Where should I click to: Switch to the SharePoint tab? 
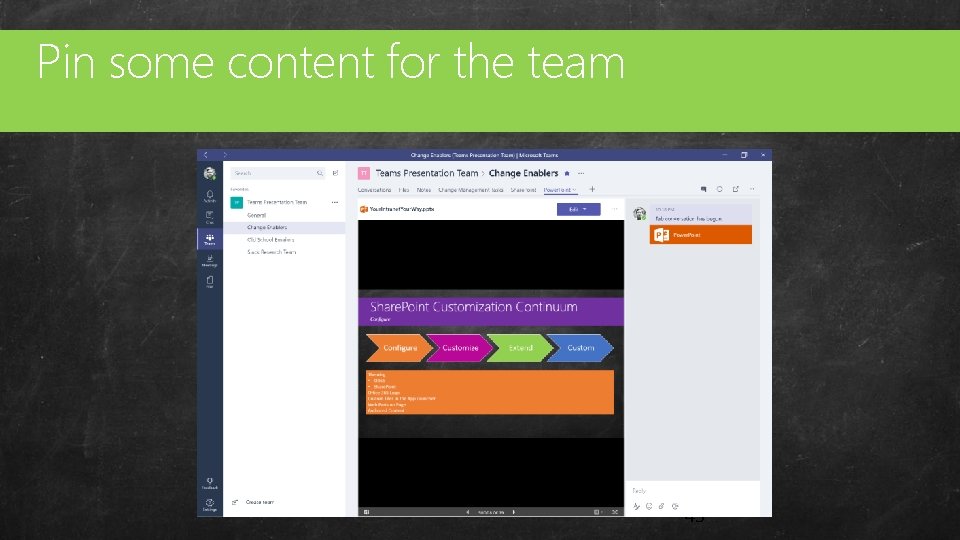[x=523, y=190]
